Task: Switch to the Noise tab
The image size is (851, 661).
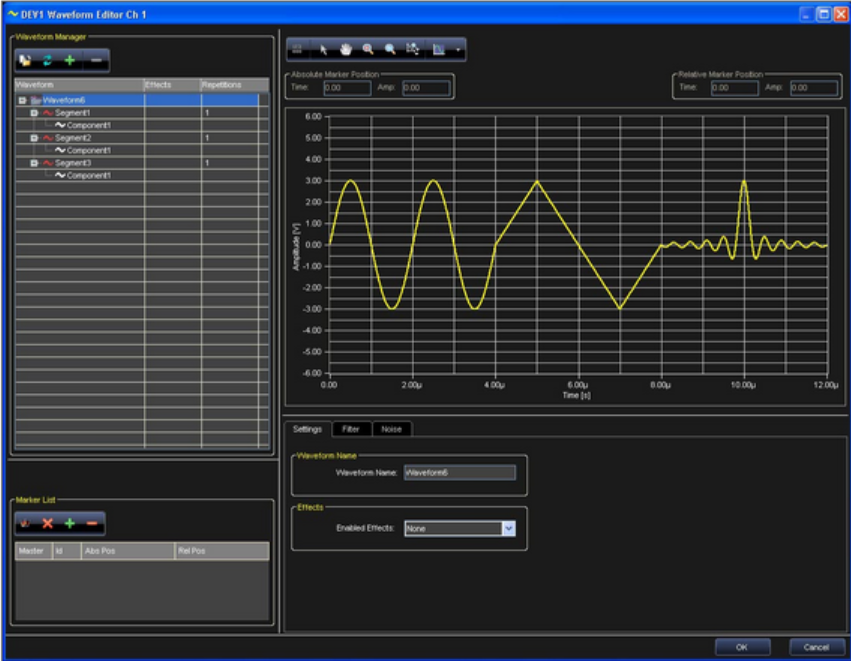Action: click(x=392, y=429)
